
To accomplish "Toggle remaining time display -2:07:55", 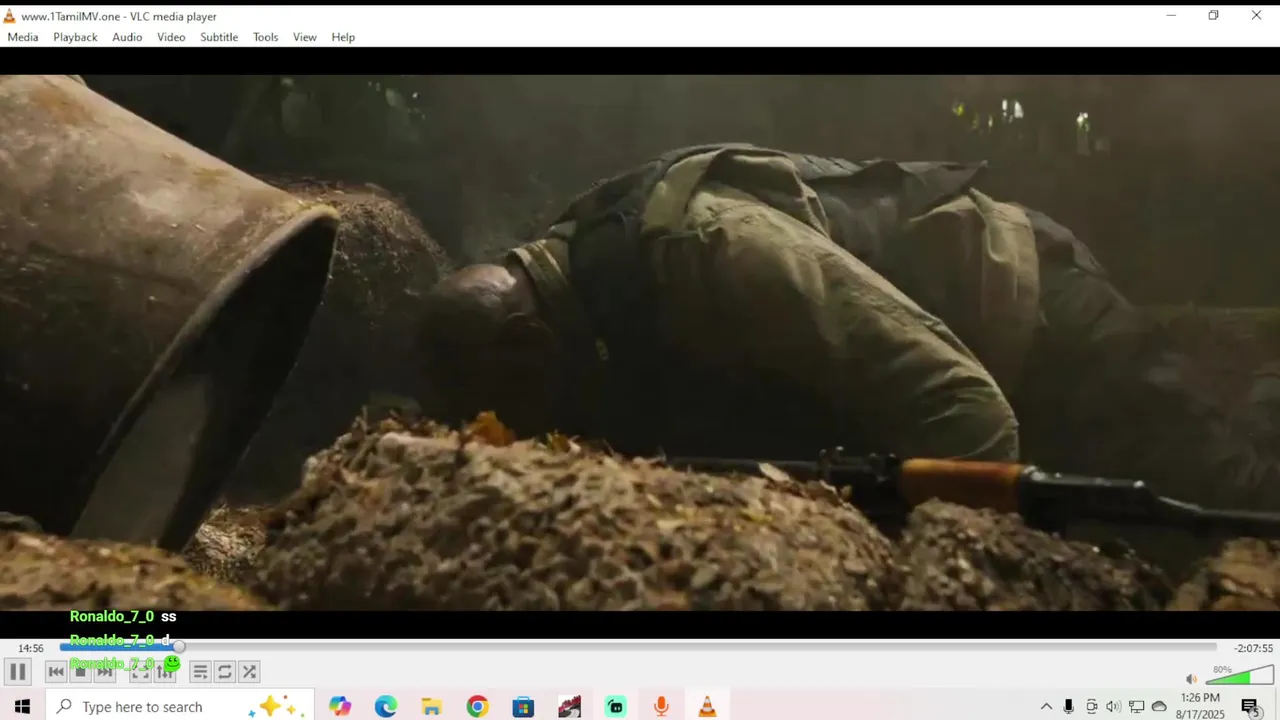I will [x=1253, y=648].
